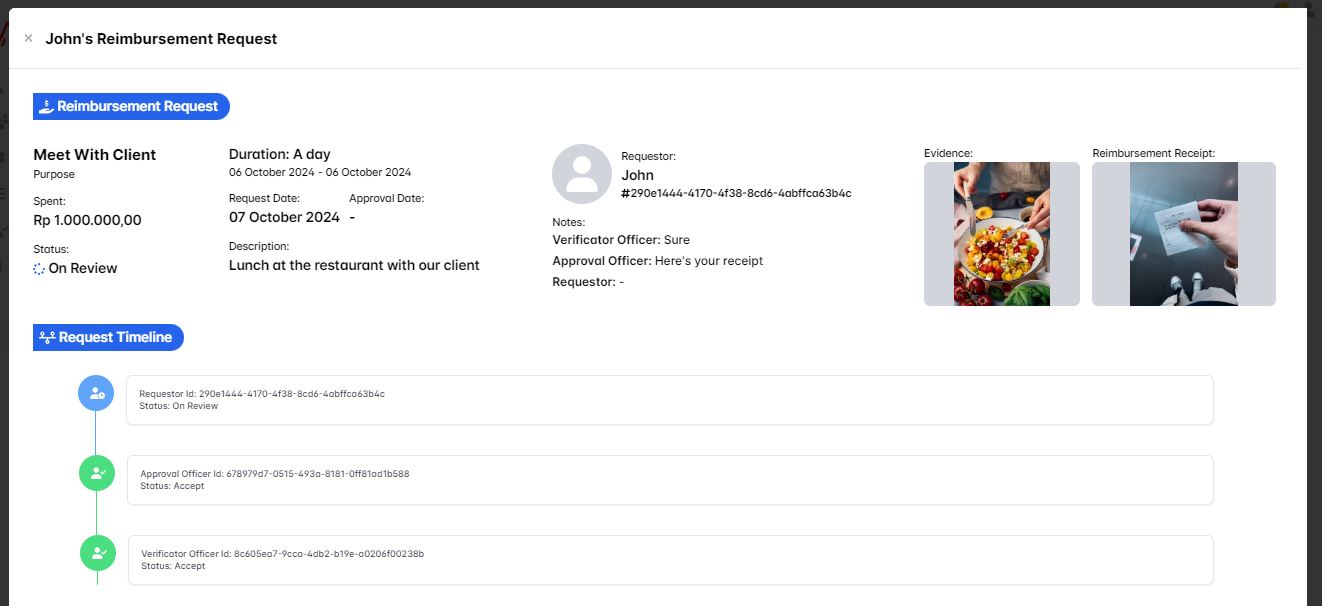This screenshot has height=606, width=1322.
Task: Click the Verificator Officer Id timeline card
Action: [670, 560]
